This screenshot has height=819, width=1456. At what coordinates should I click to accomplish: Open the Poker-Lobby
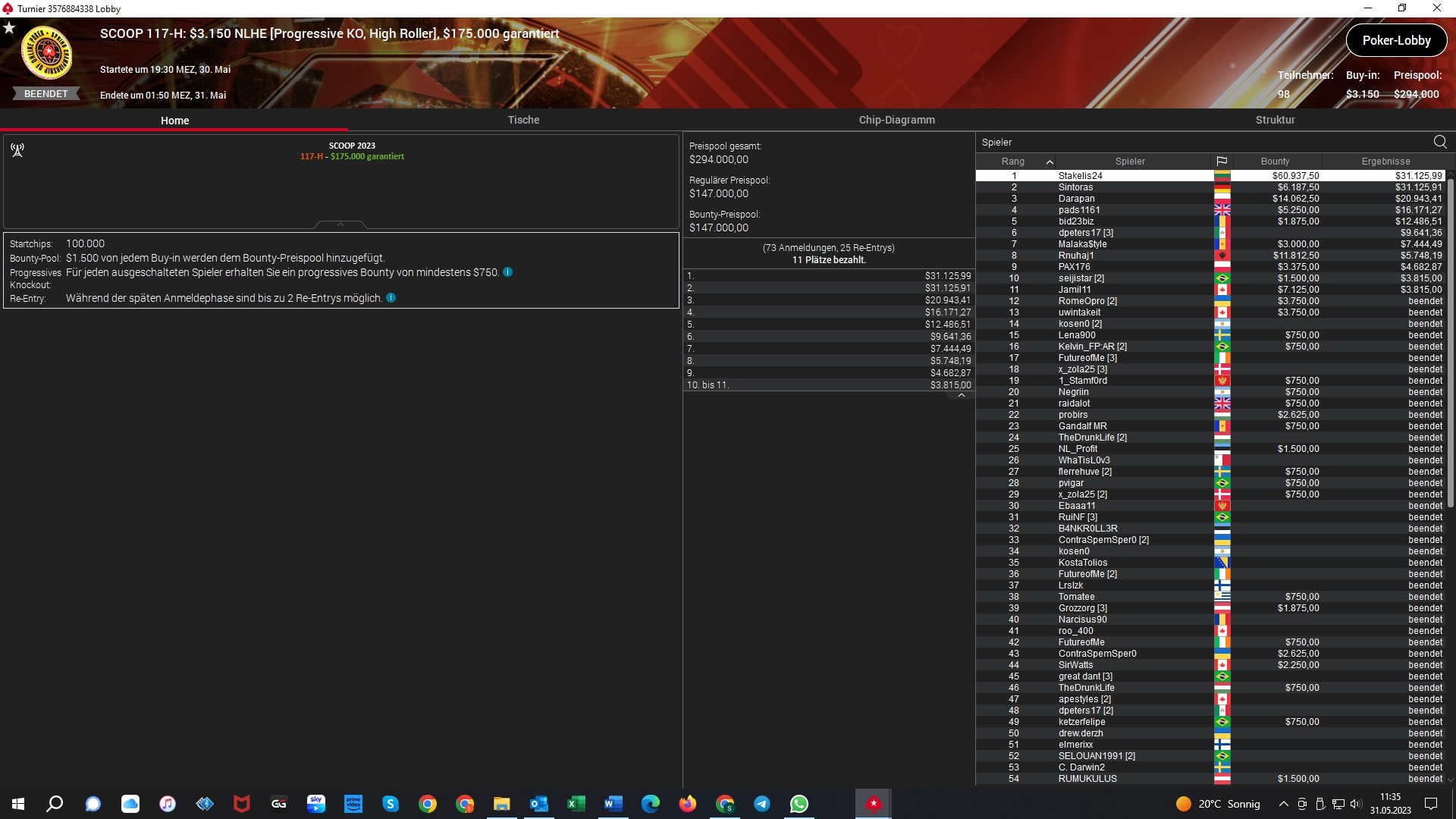pos(1396,41)
